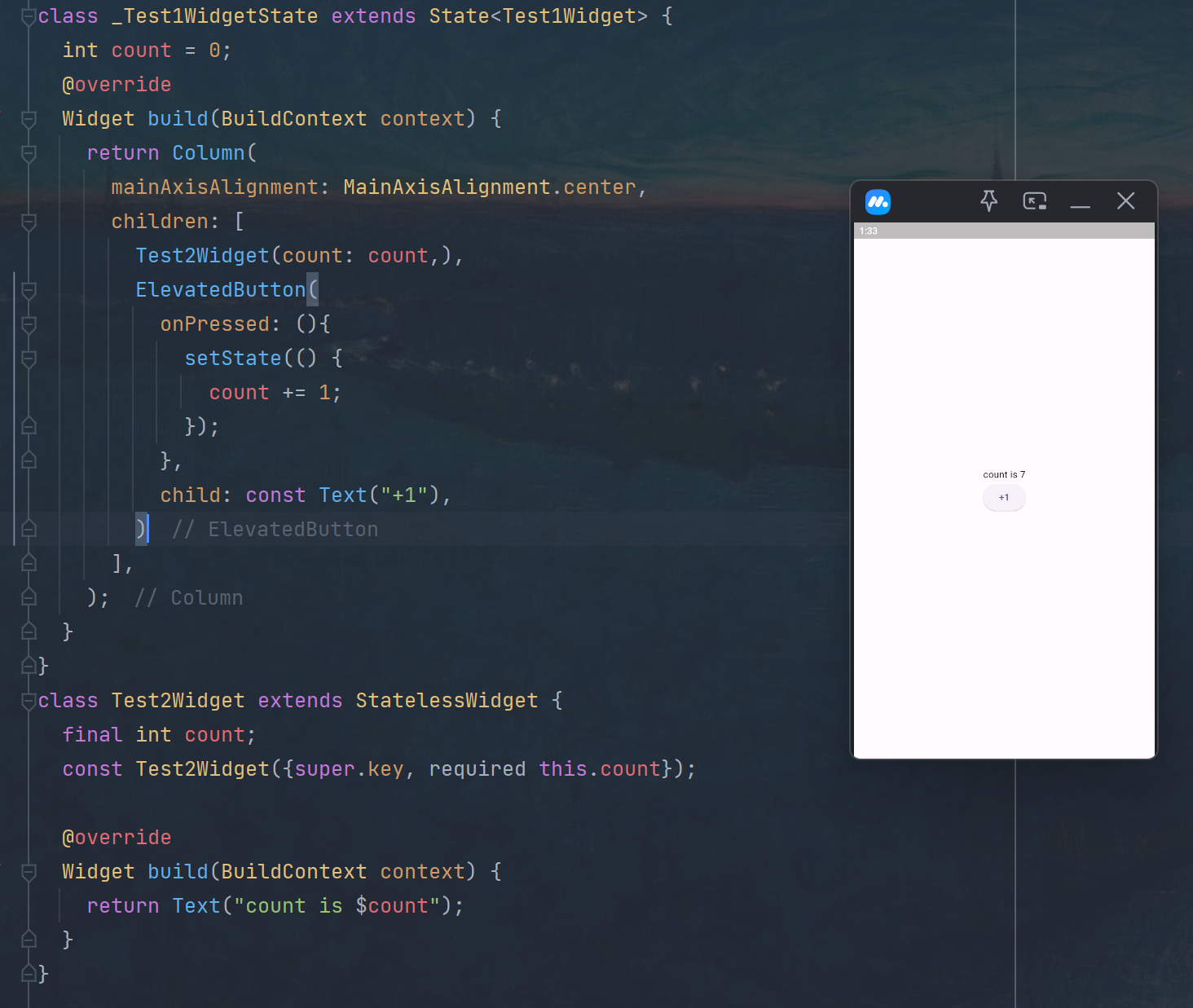Click 'super.key' in the constructor
This screenshot has width=1193, height=1008.
pyautogui.click(x=349, y=769)
